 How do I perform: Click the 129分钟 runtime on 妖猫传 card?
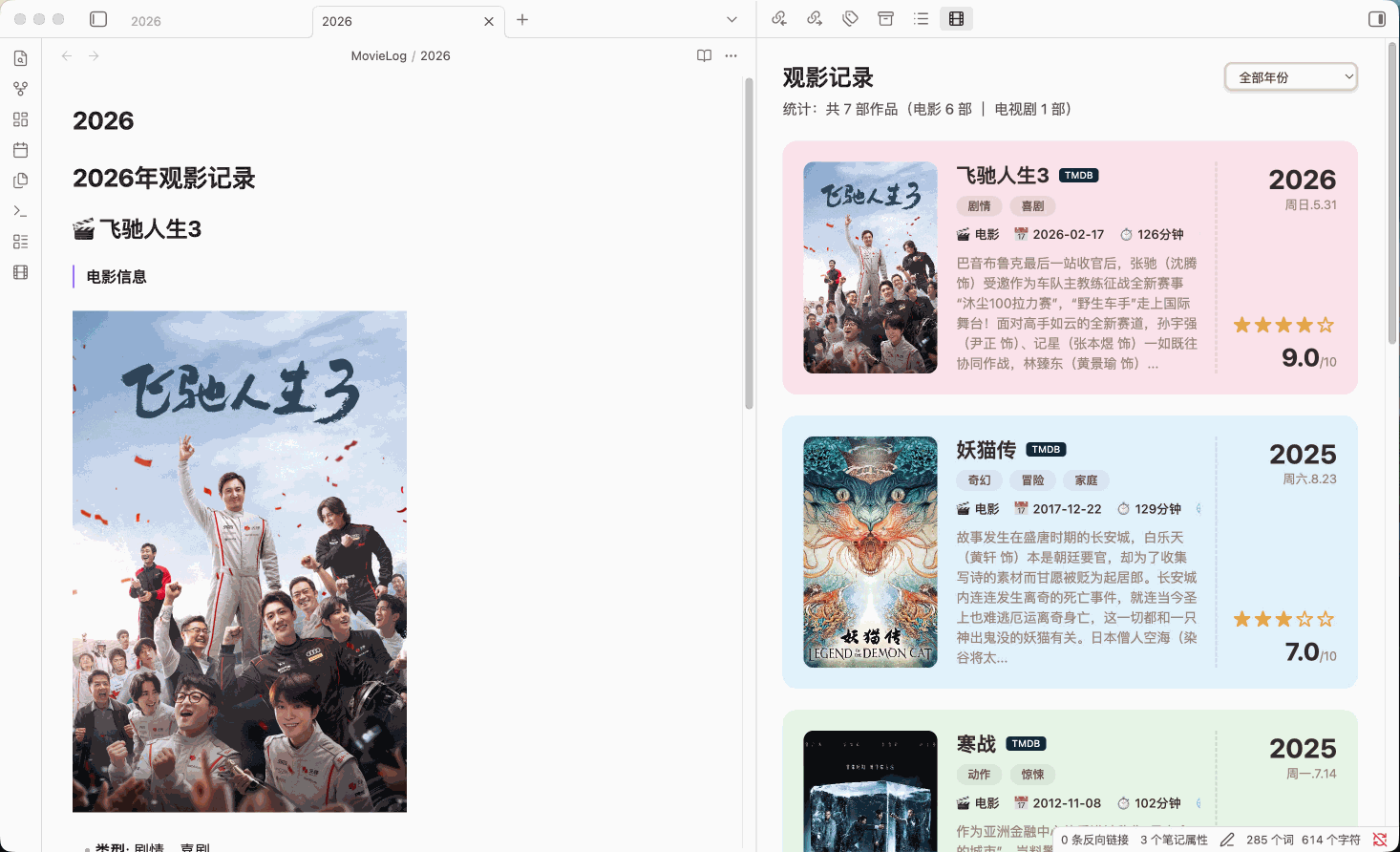pyautogui.click(x=1150, y=509)
